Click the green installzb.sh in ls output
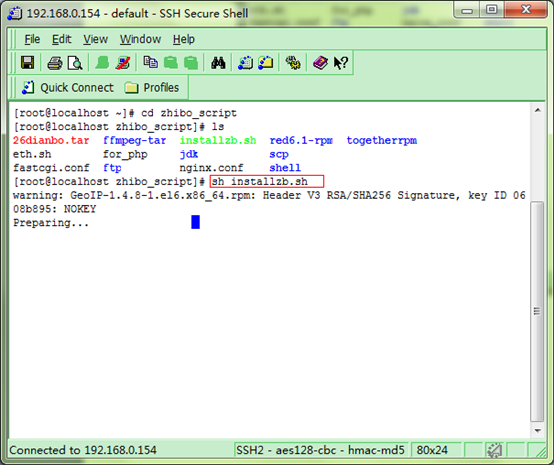 [x=218, y=140]
